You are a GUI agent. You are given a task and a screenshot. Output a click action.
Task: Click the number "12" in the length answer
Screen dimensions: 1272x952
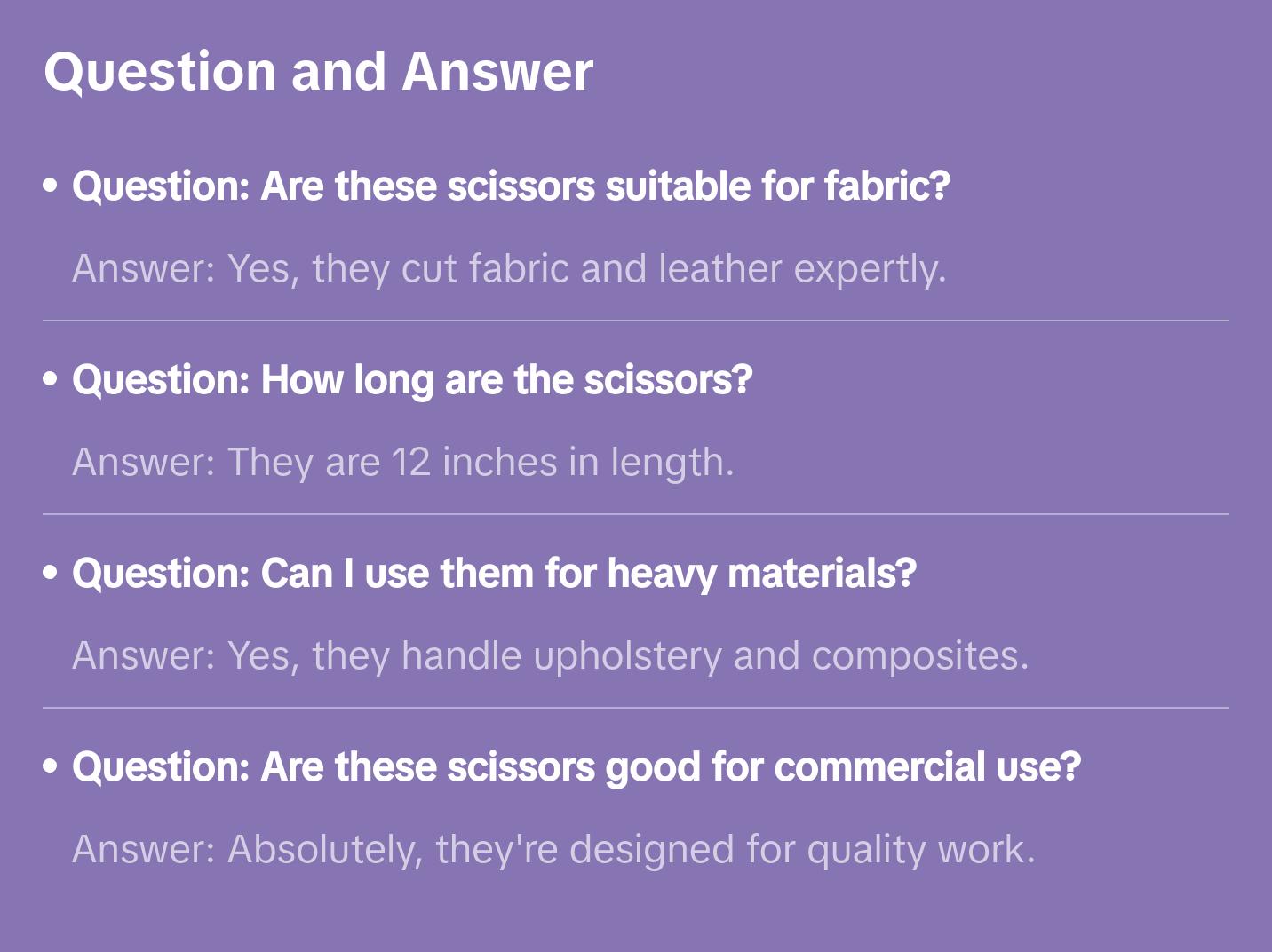coord(410,462)
